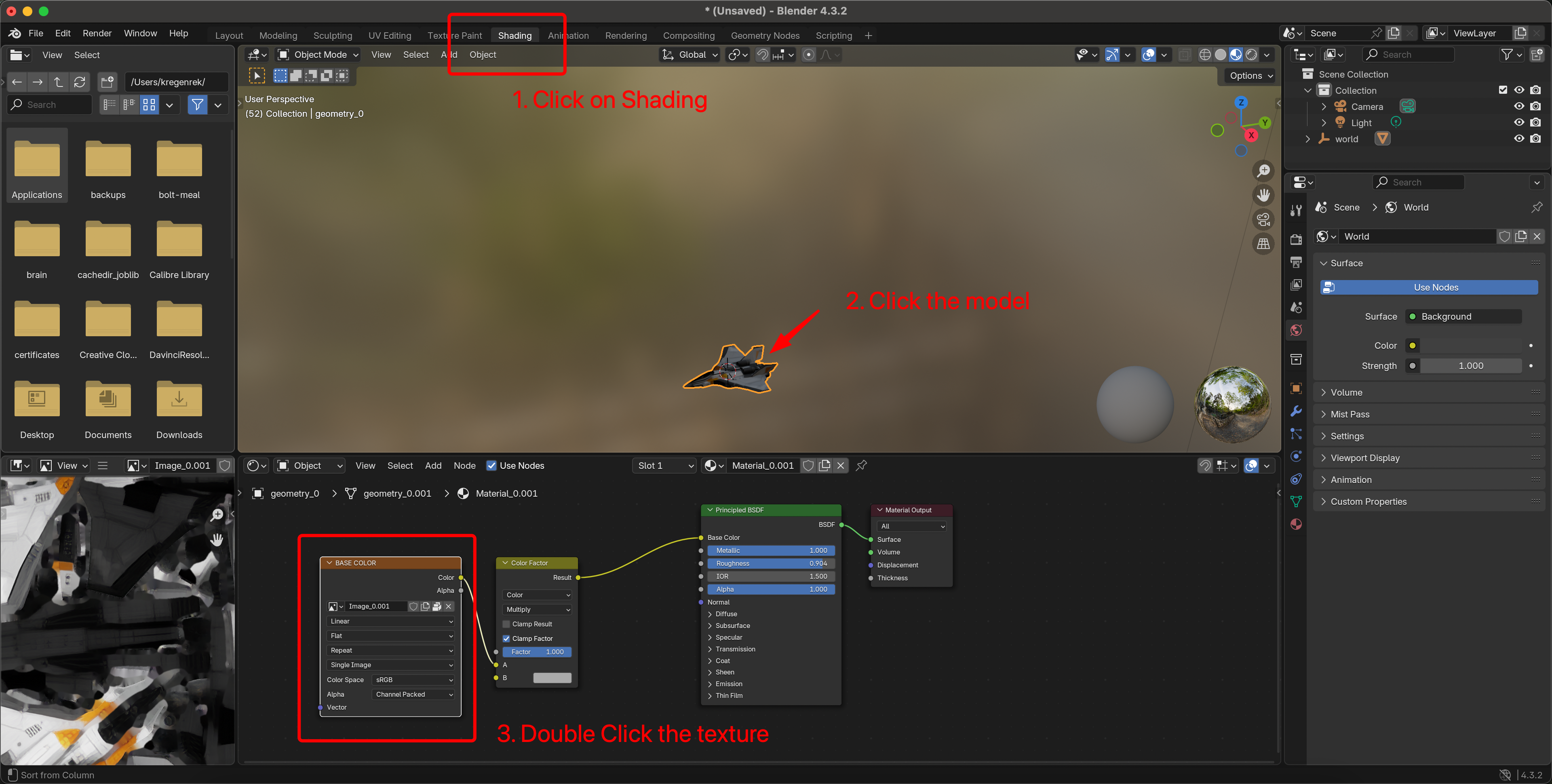
Task: Open the Object Mode dropdown
Action: pos(318,55)
